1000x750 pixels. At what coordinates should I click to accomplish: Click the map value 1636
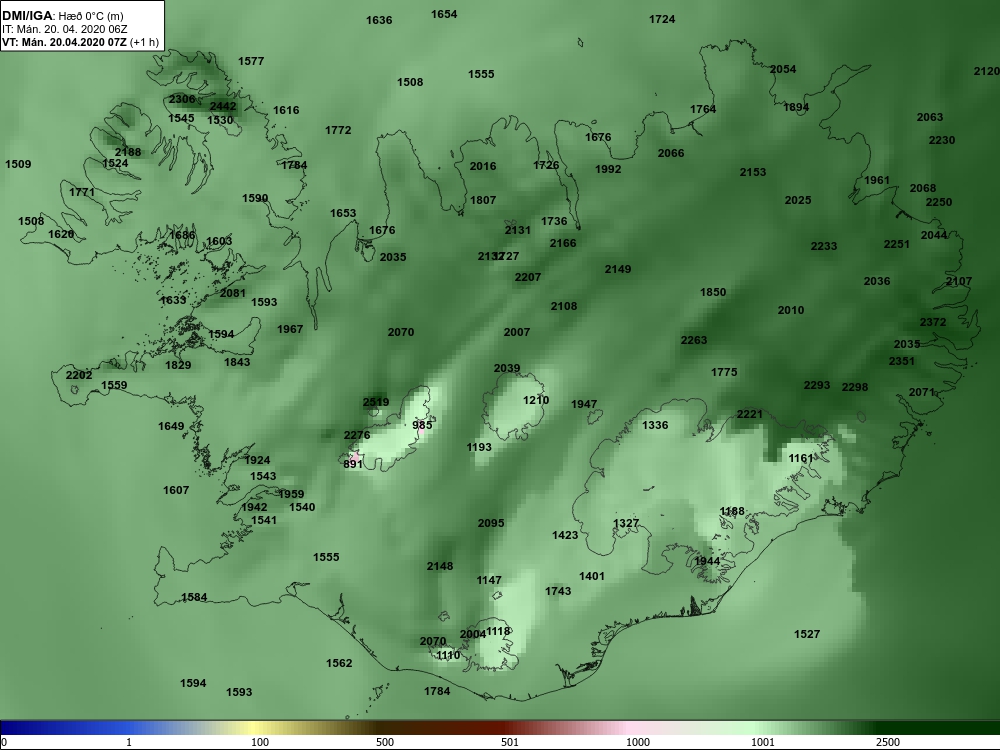pos(379,20)
